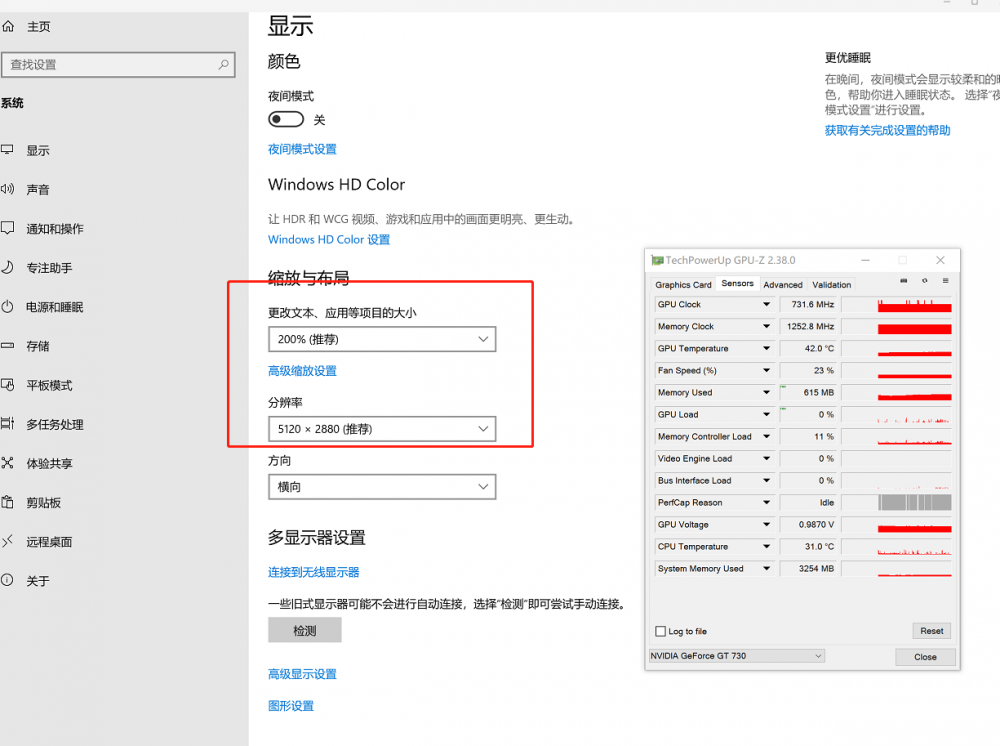Switch to the Advanced tab
Screen dimensions: 1000x746
click(x=783, y=285)
